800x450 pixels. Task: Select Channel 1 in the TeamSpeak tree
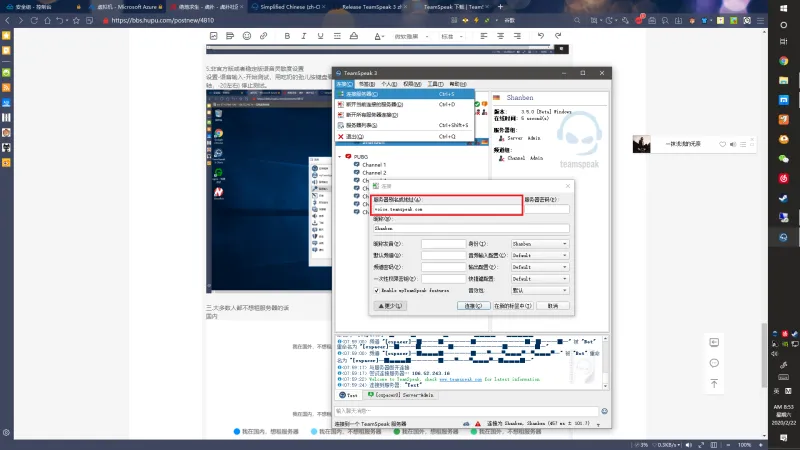[x=374, y=165]
